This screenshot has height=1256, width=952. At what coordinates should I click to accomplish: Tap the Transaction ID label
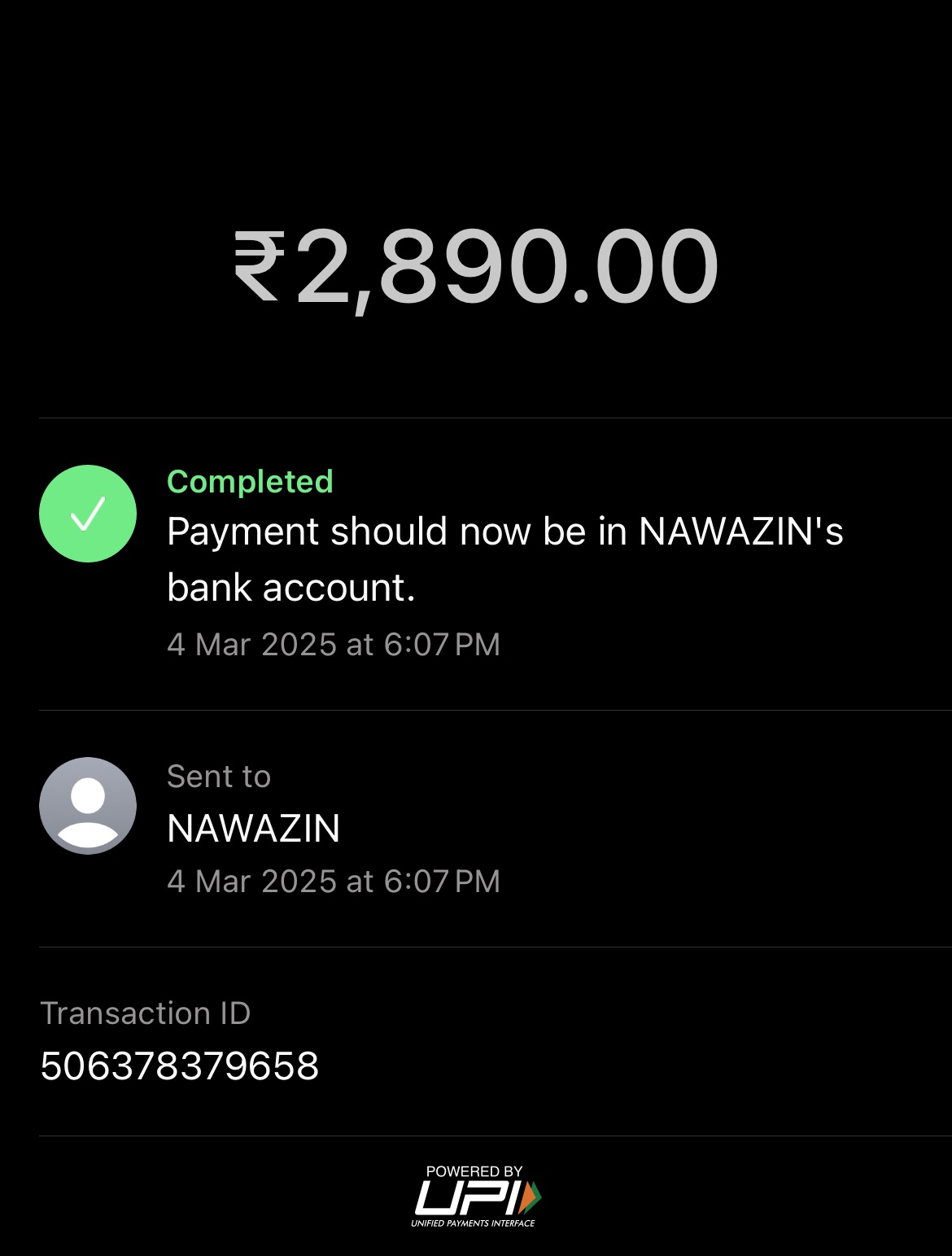click(146, 1013)
